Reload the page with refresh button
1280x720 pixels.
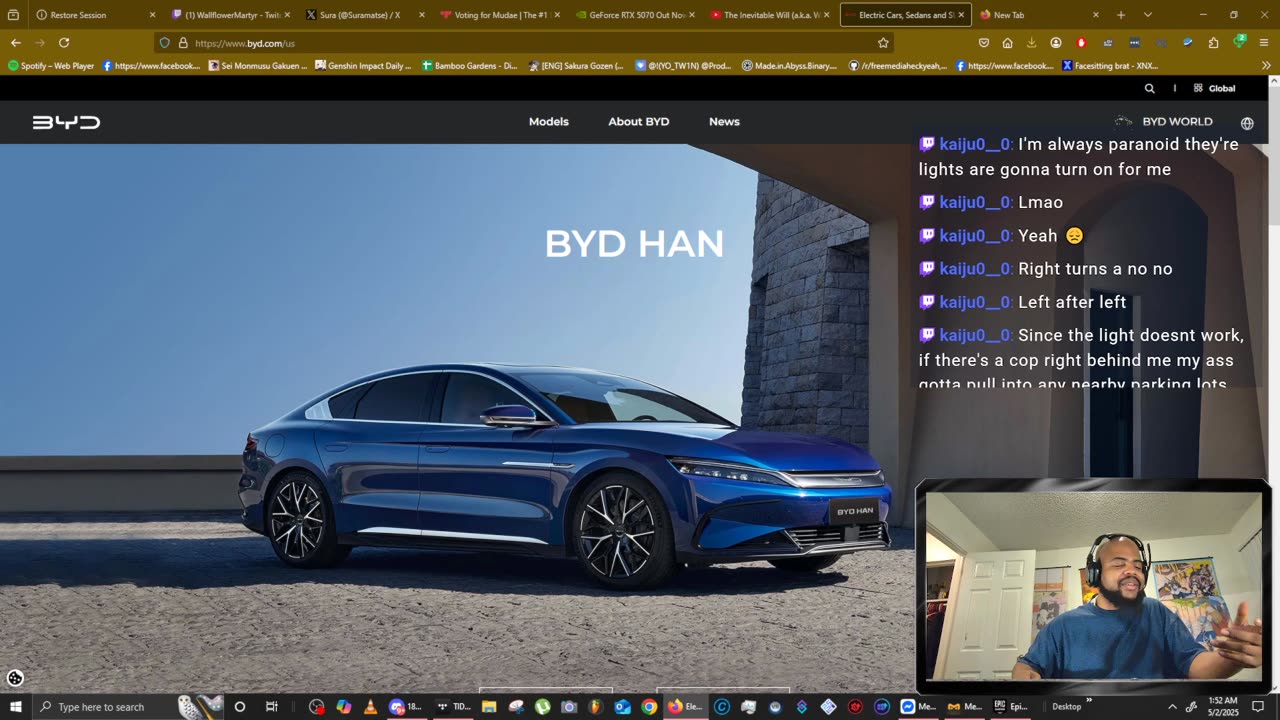[x=64, y=43]
